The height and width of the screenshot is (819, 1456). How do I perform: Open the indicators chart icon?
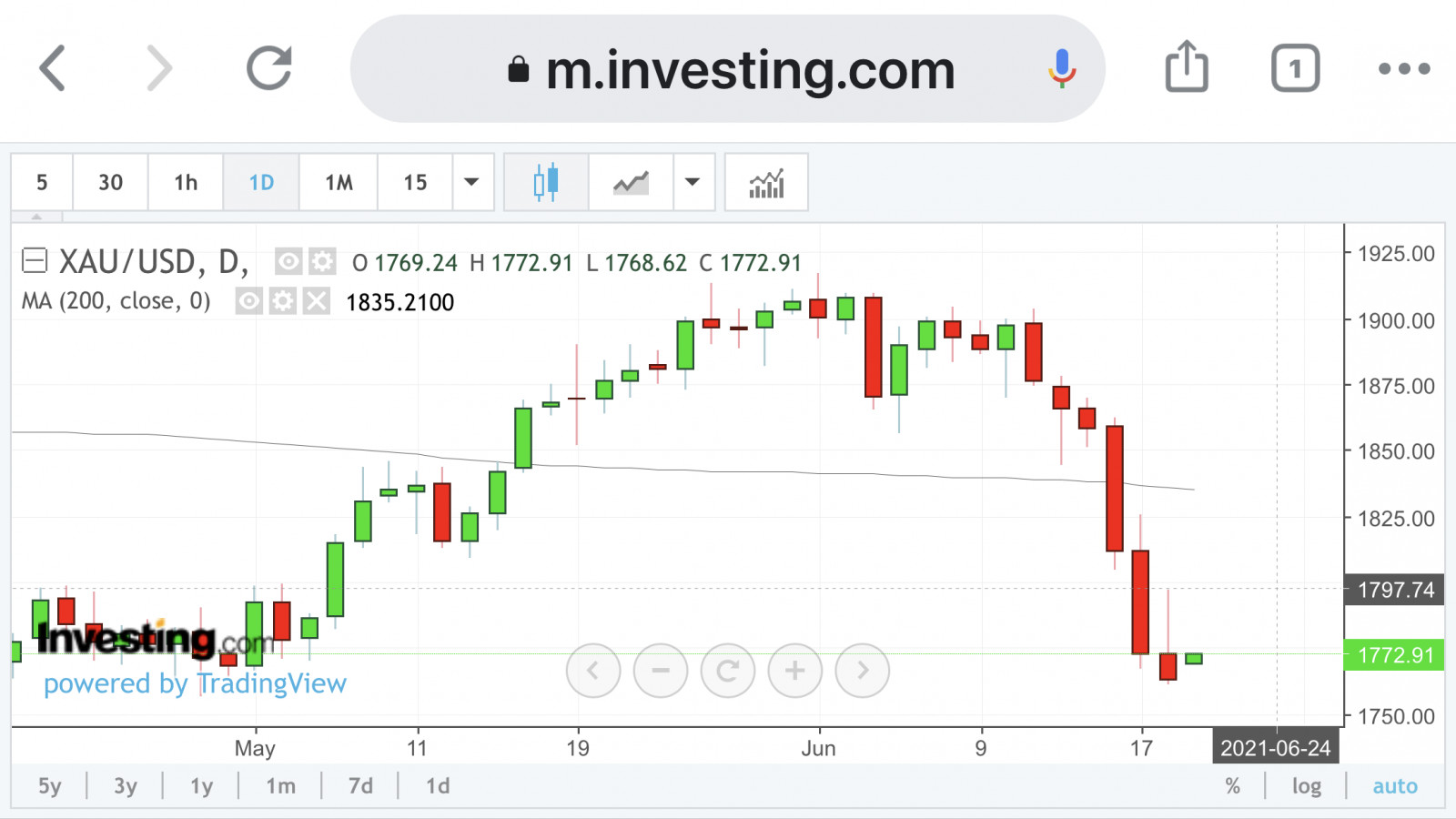(x=766, y=183)
